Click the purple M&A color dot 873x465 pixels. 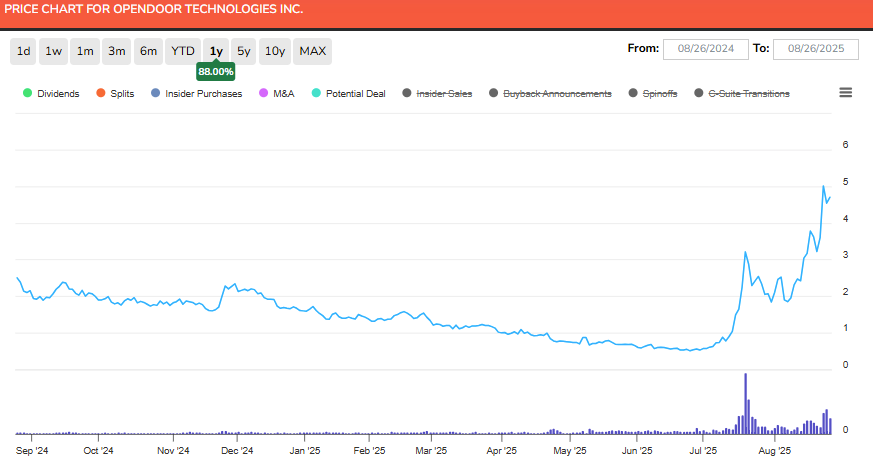(x=264, y=93)
